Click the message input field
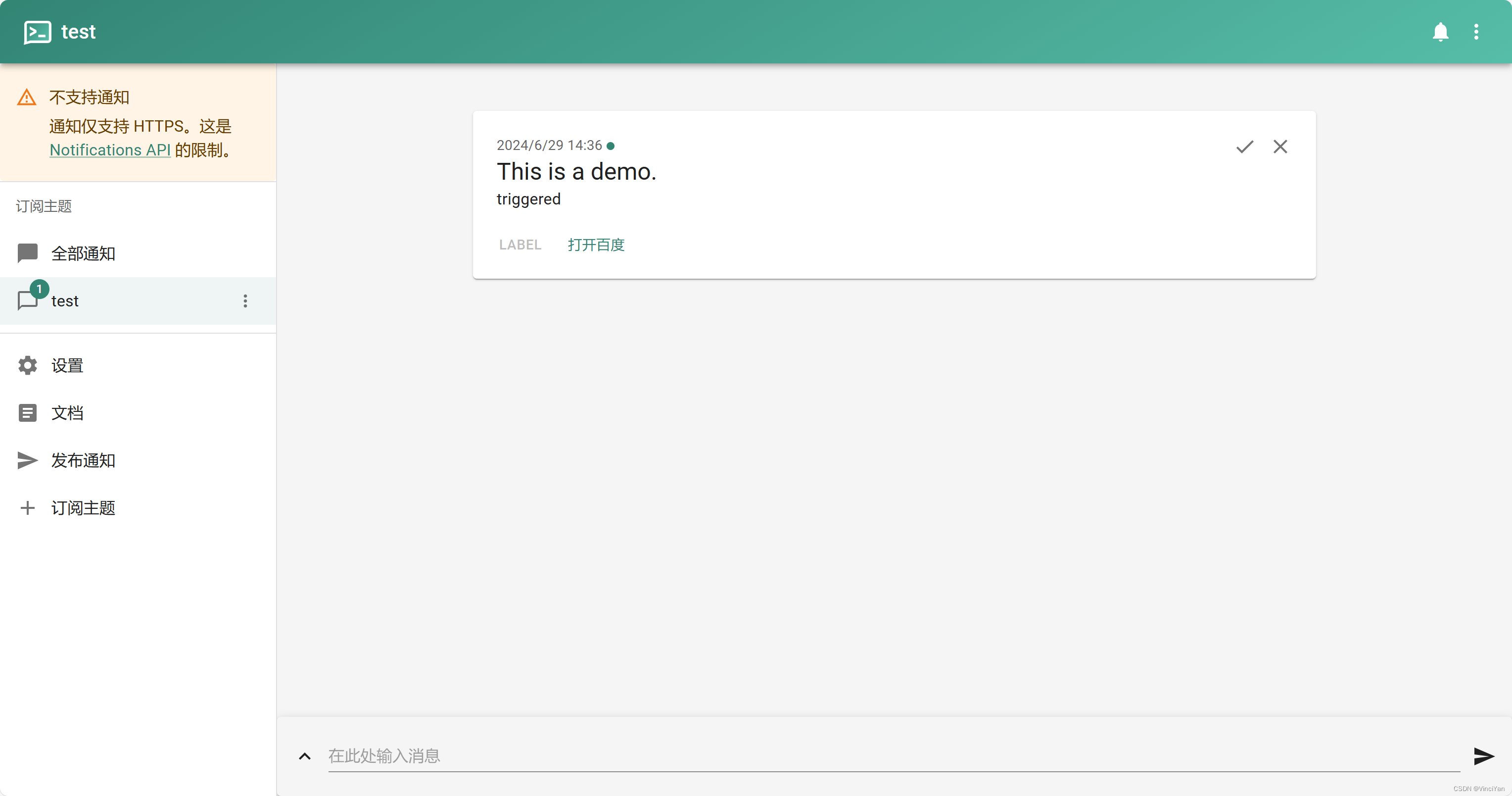 pos(881,756)
